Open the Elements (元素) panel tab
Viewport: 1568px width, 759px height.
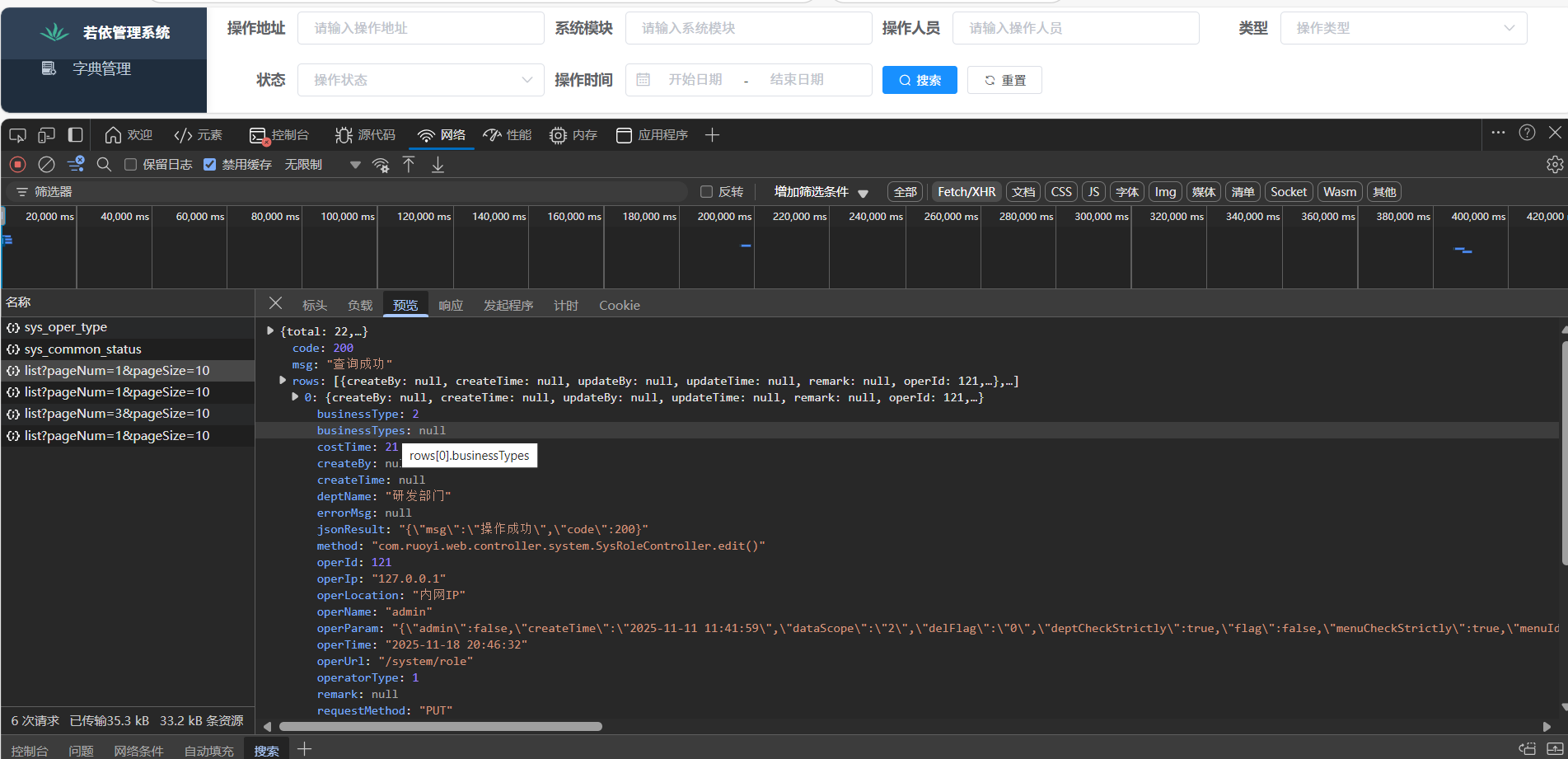coord(199,134)
